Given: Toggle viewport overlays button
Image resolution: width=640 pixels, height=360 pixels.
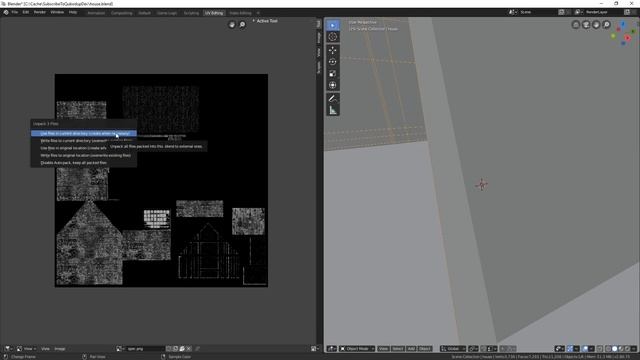Looking at the screenshot, I should coord(585,349).
